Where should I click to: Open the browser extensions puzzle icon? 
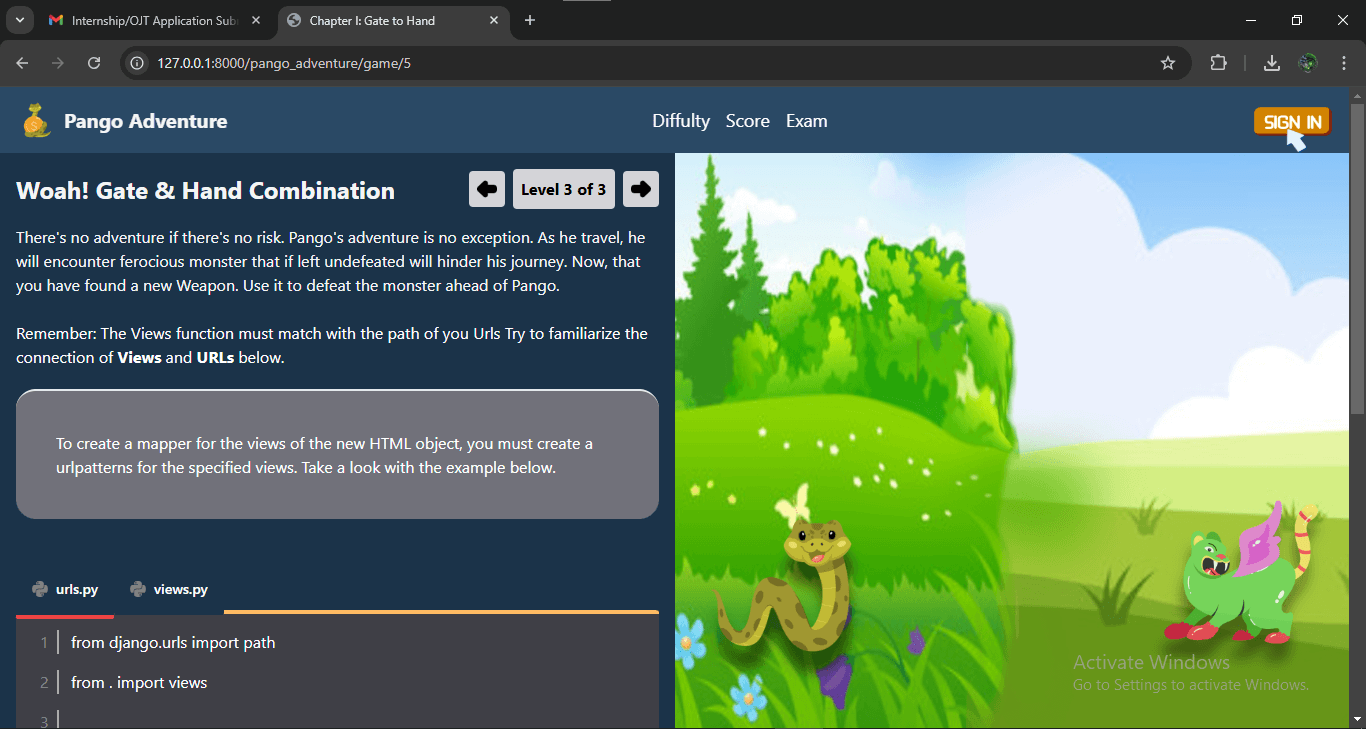[1218, 63]
